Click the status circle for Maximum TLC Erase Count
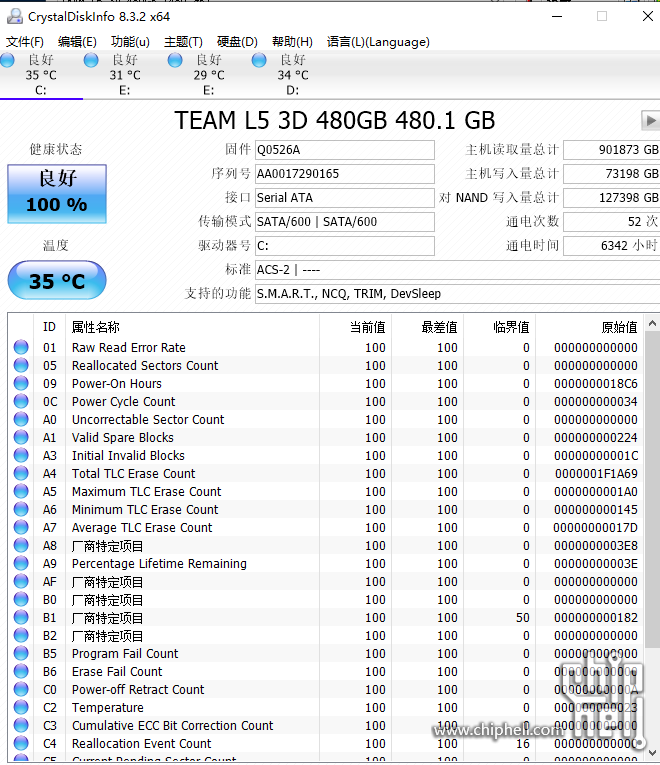 tap(21, 491)
